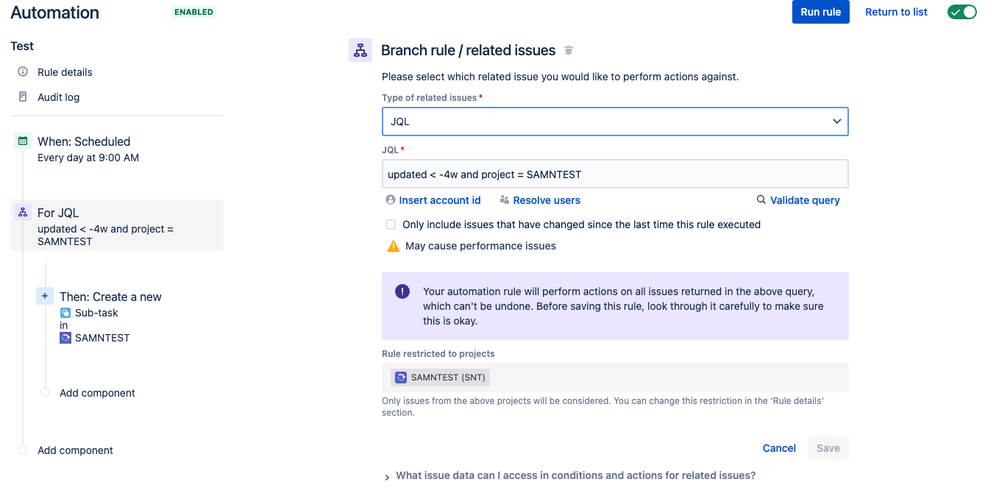
Task: Click the Sub-task issue type icon
Action: pyautogui.click(x=65, y=313)
